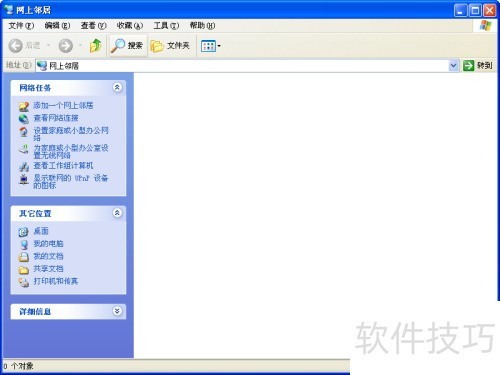The image size is (500, 375).
Task: Open the Views dropdown arrow
Action: pos(219,46)
